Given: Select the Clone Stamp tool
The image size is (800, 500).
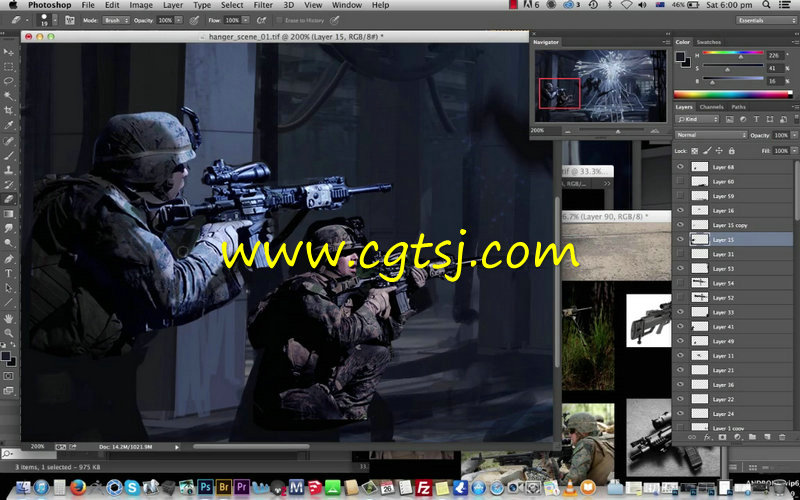Looking at the screenshot, I should (9, 170).
